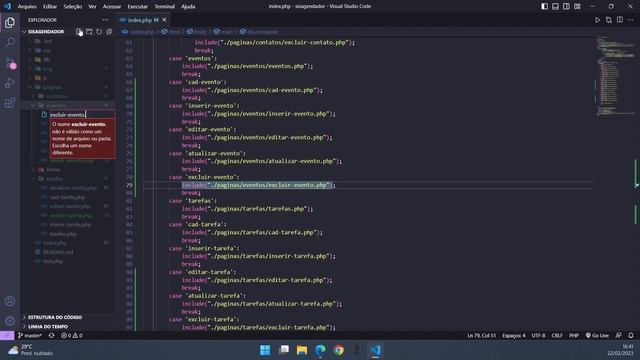The height and width of the screenshot is (360, 640).
Task: Click VS Code logo in title bar
Action: [x=7, y=6]
